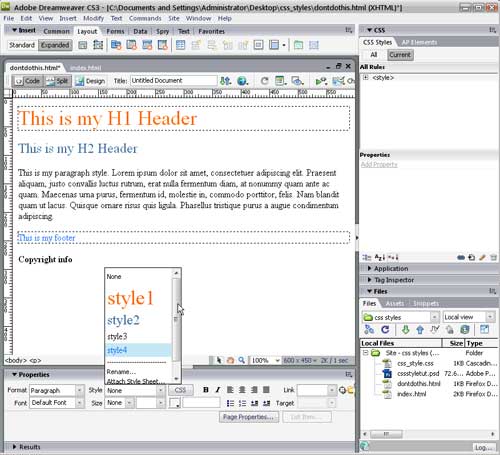The height and width of the screenshot is (455, 500).
Task: Open the Commands menu
Action: pyautogui.click(x=145, y=18)
